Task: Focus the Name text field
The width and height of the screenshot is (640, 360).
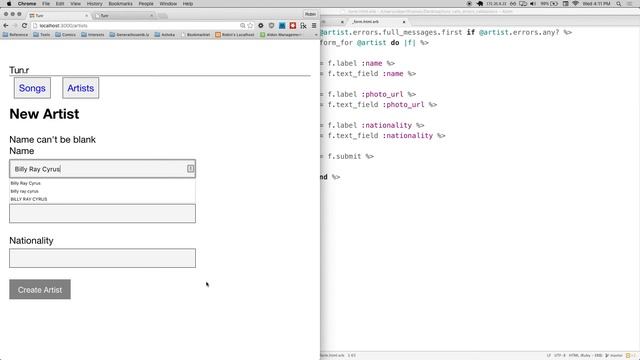Action: click(x=102, y=169)
